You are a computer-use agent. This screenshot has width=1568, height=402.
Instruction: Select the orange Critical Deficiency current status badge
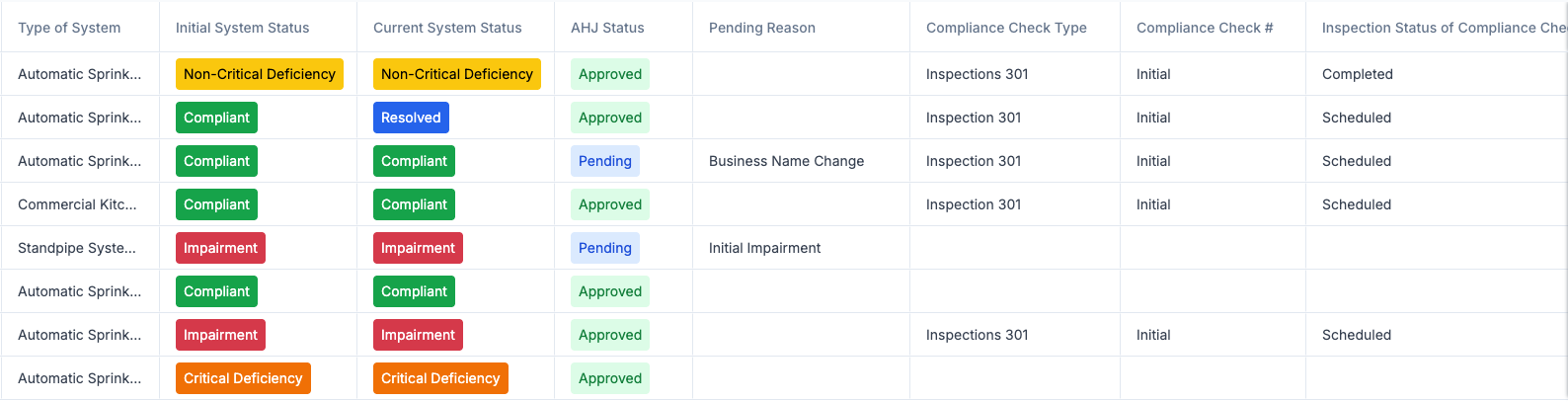440,378
